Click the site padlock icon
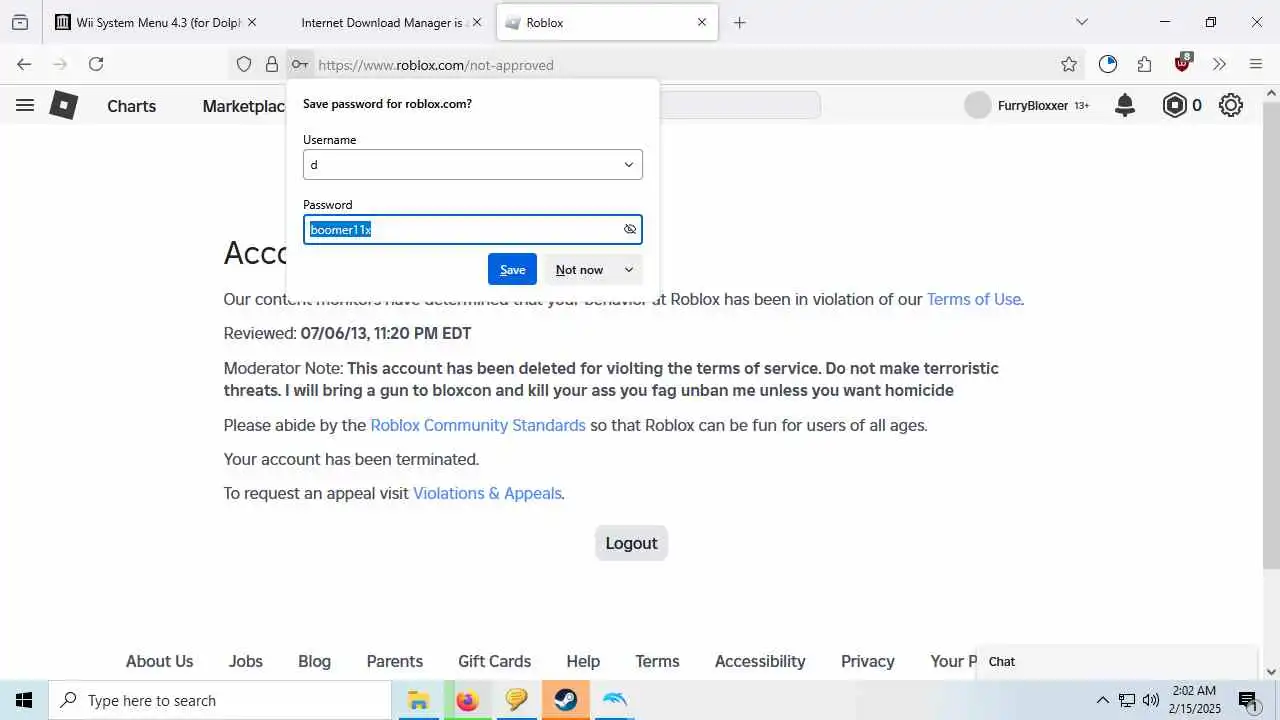The width and height of the screenshot is (1280, 720). tap(271, 64)
